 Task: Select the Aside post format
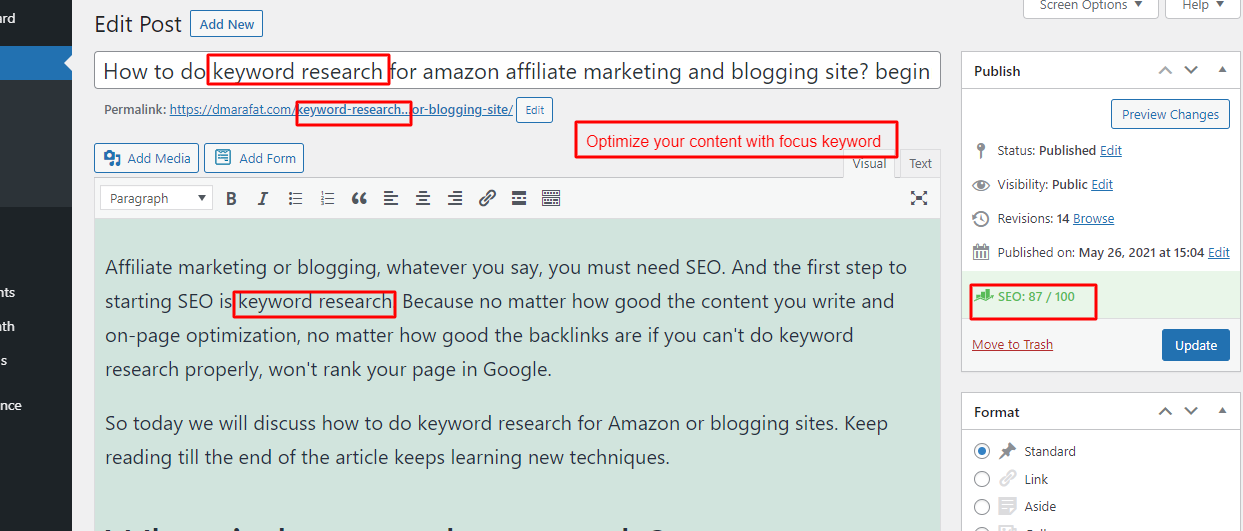(982, 506)
